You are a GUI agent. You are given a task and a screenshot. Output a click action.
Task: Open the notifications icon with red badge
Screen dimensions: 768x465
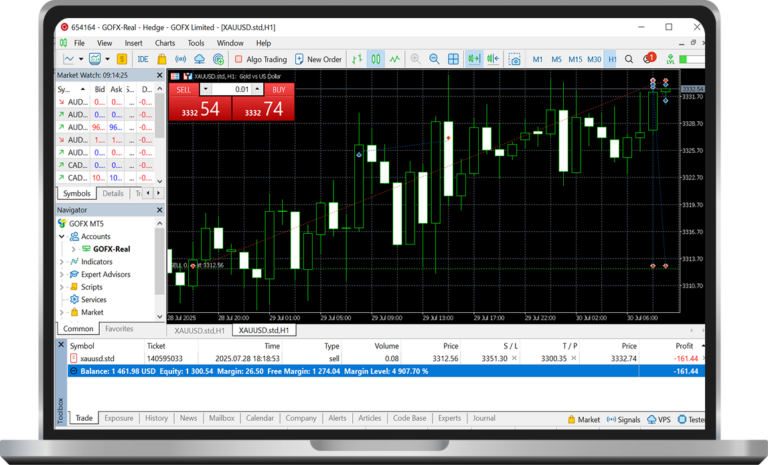tap(649, 58)
